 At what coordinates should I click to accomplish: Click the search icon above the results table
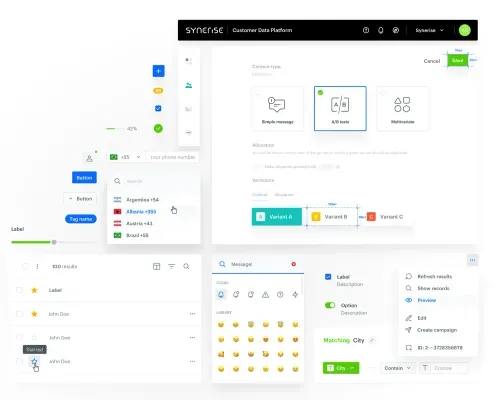[x=186, y=266]
